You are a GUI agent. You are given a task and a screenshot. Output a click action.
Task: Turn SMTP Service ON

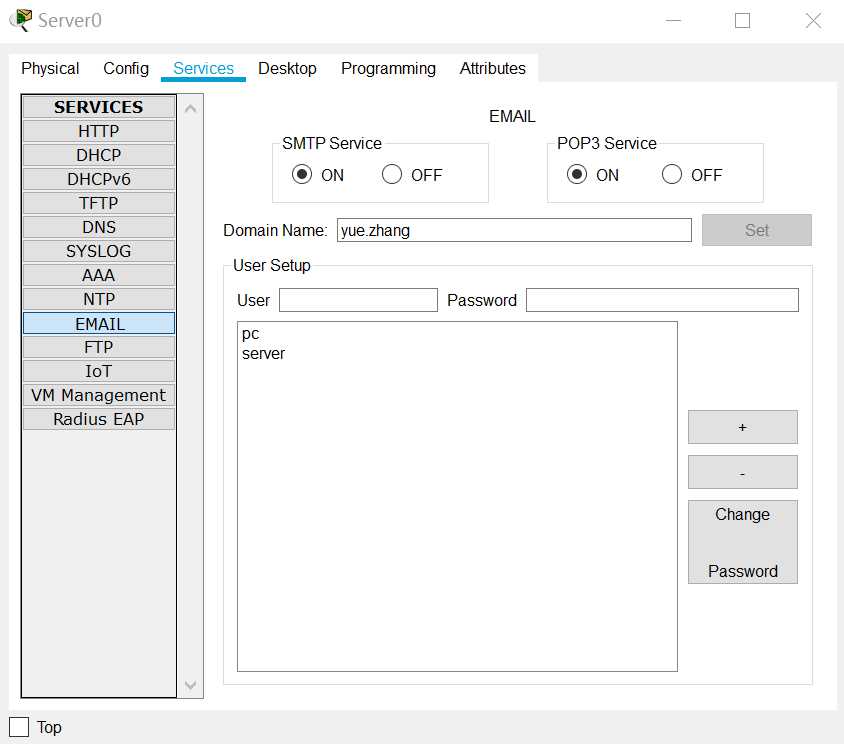(x=302, y=174)
